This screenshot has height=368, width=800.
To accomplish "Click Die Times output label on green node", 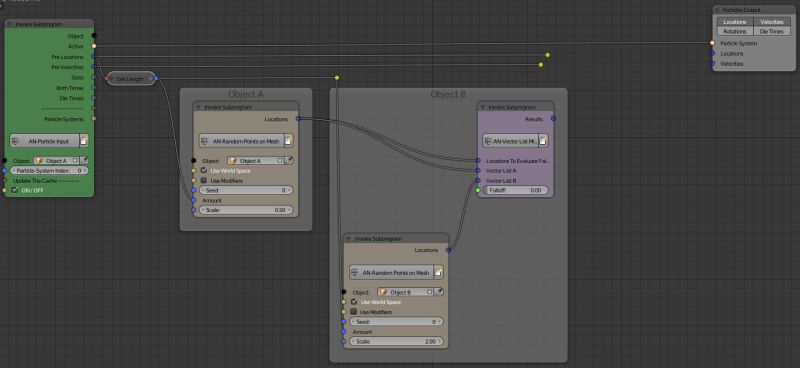I will (x=71, y=98).
